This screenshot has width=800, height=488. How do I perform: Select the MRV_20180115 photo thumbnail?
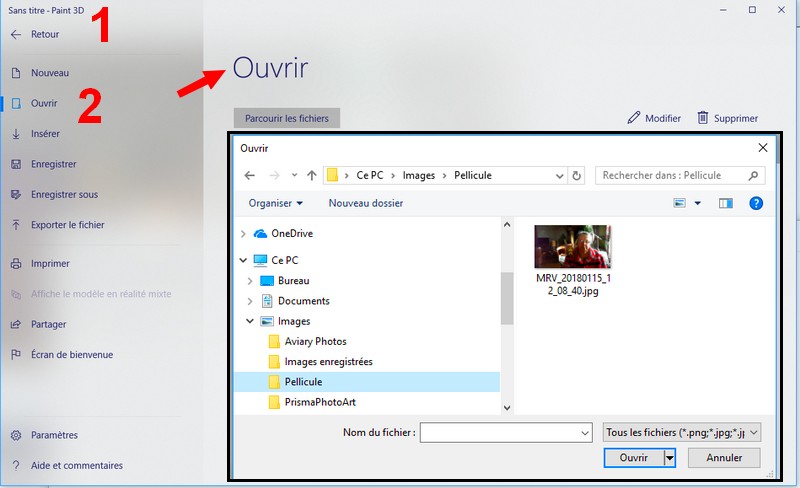tap(572, 247)
